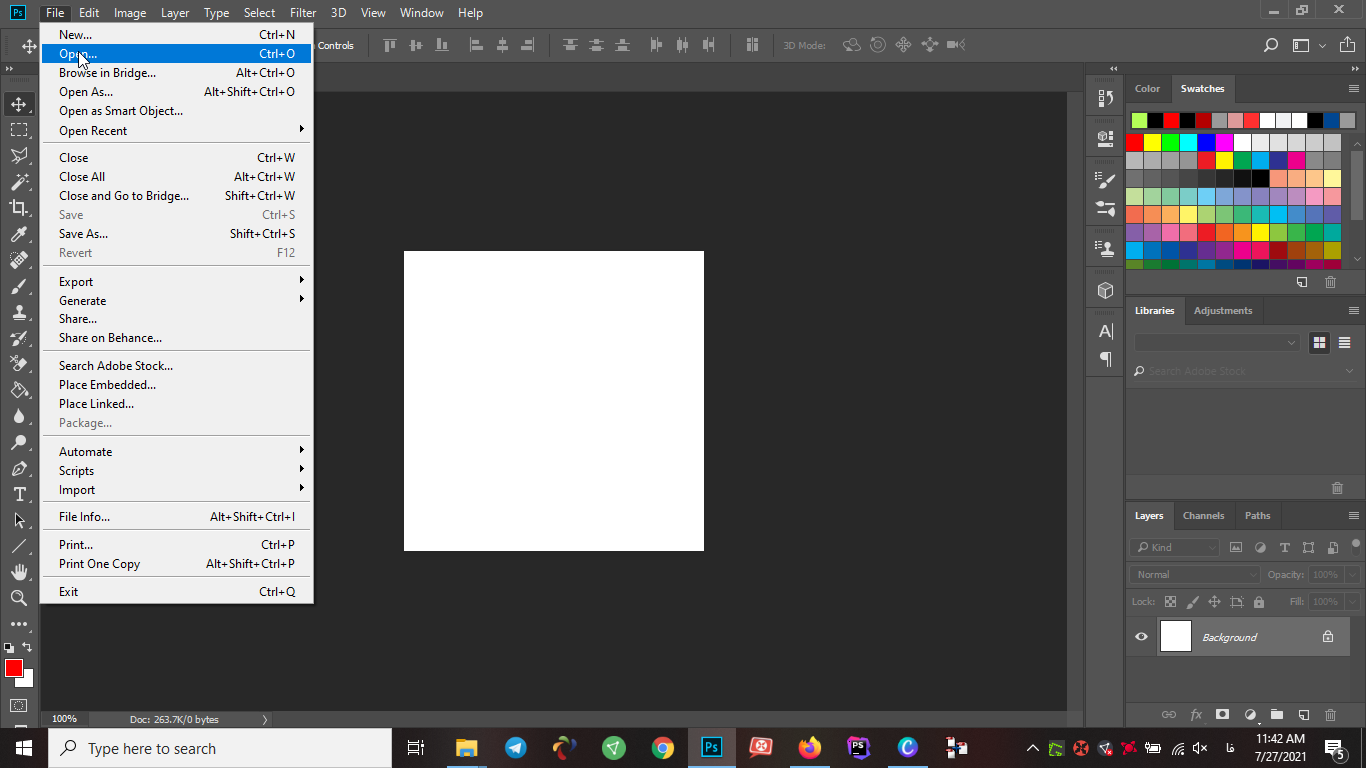Select the Magic Wand tool
The height and width of the screenshot is (768, 1366).
[x=19, y=182]
